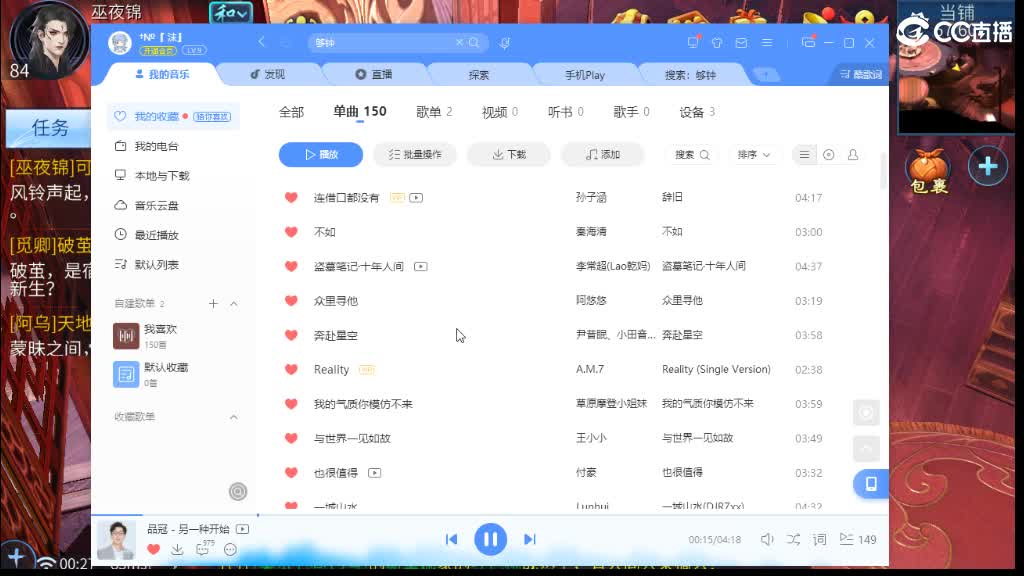Switch to the 发现 top tab

point(268,74)
